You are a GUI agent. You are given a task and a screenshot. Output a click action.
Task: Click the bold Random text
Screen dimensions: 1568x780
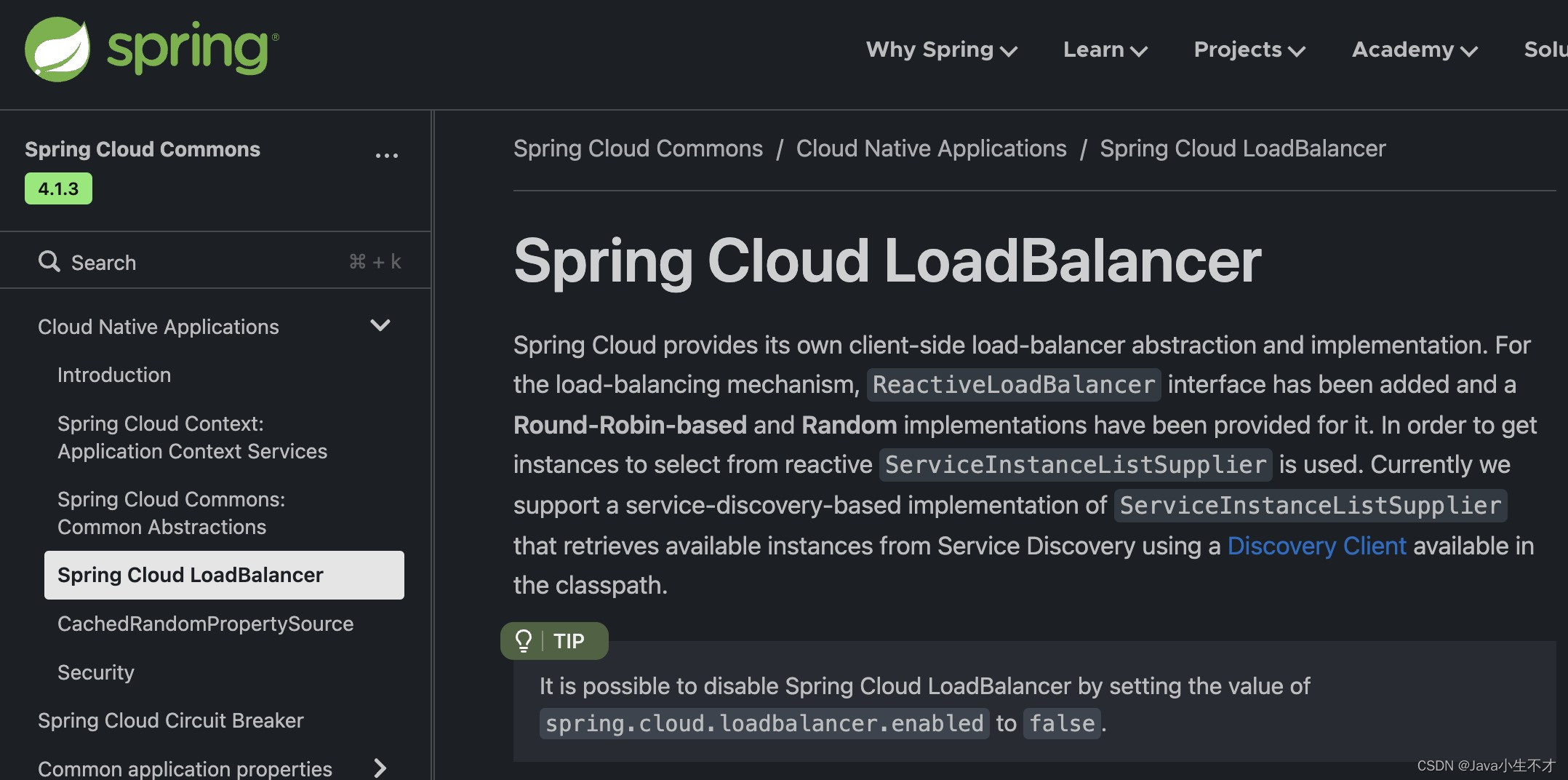tap(849, 425)
